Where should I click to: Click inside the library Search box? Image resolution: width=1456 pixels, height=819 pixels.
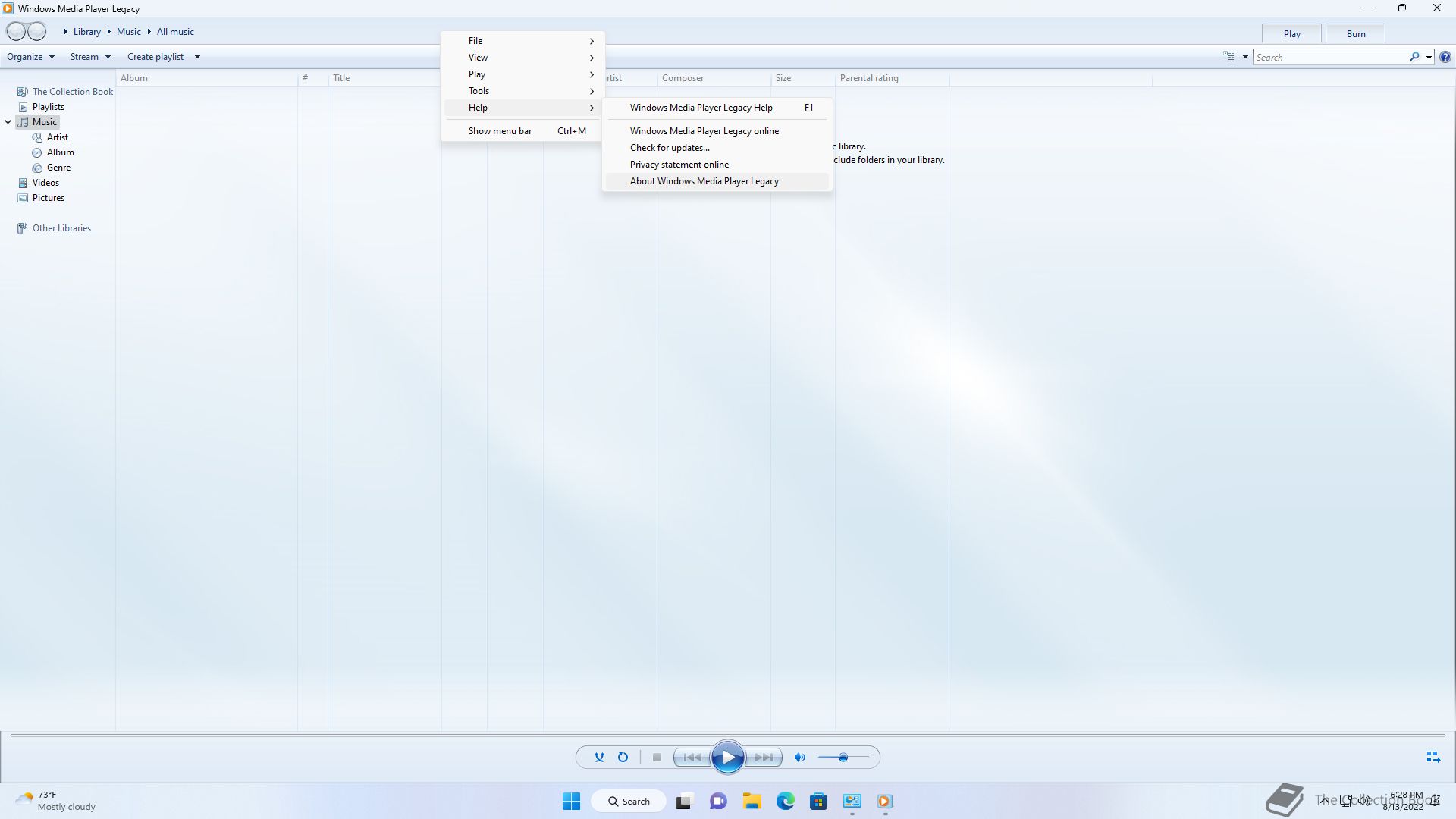point(1332,57)
